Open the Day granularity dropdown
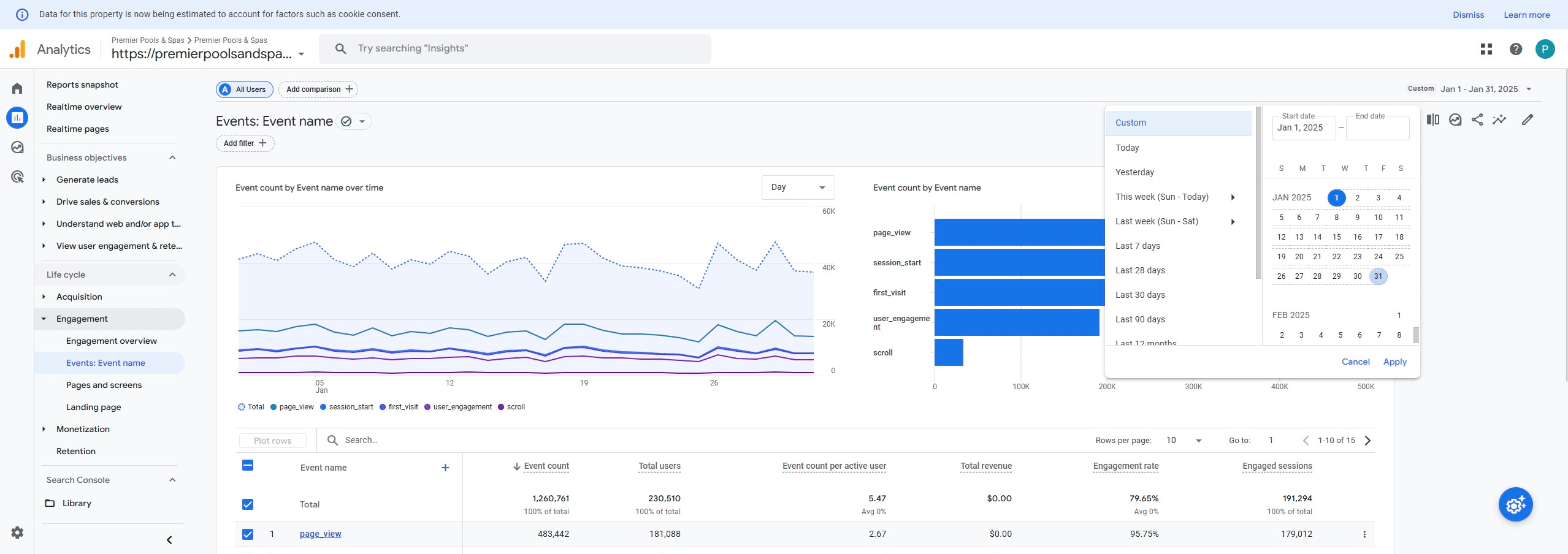This screenshot has width=1568, height=554. 798,188
